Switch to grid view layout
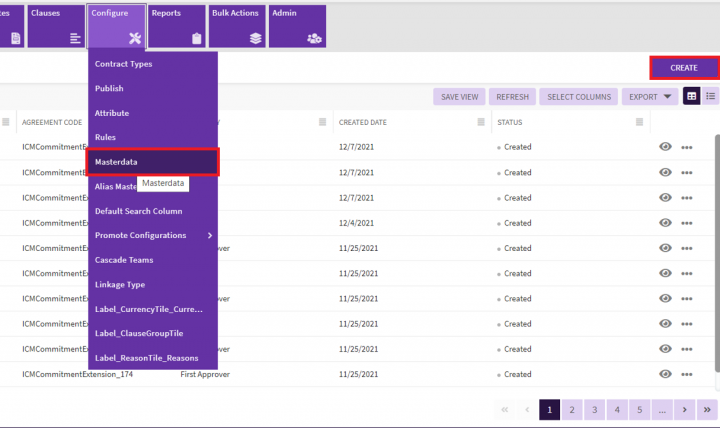Screen dimensions: 720x428 click(691, 96)
